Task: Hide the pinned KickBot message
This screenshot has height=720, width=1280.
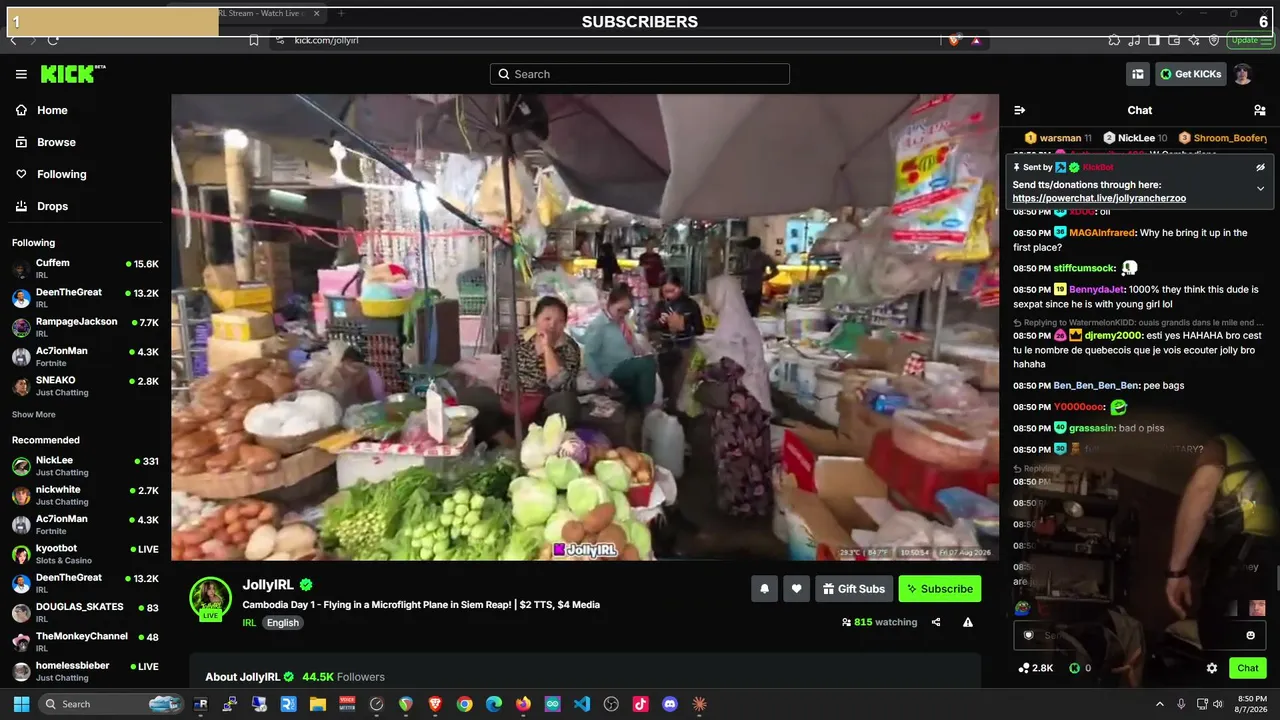Action: tap(1260, 167)
